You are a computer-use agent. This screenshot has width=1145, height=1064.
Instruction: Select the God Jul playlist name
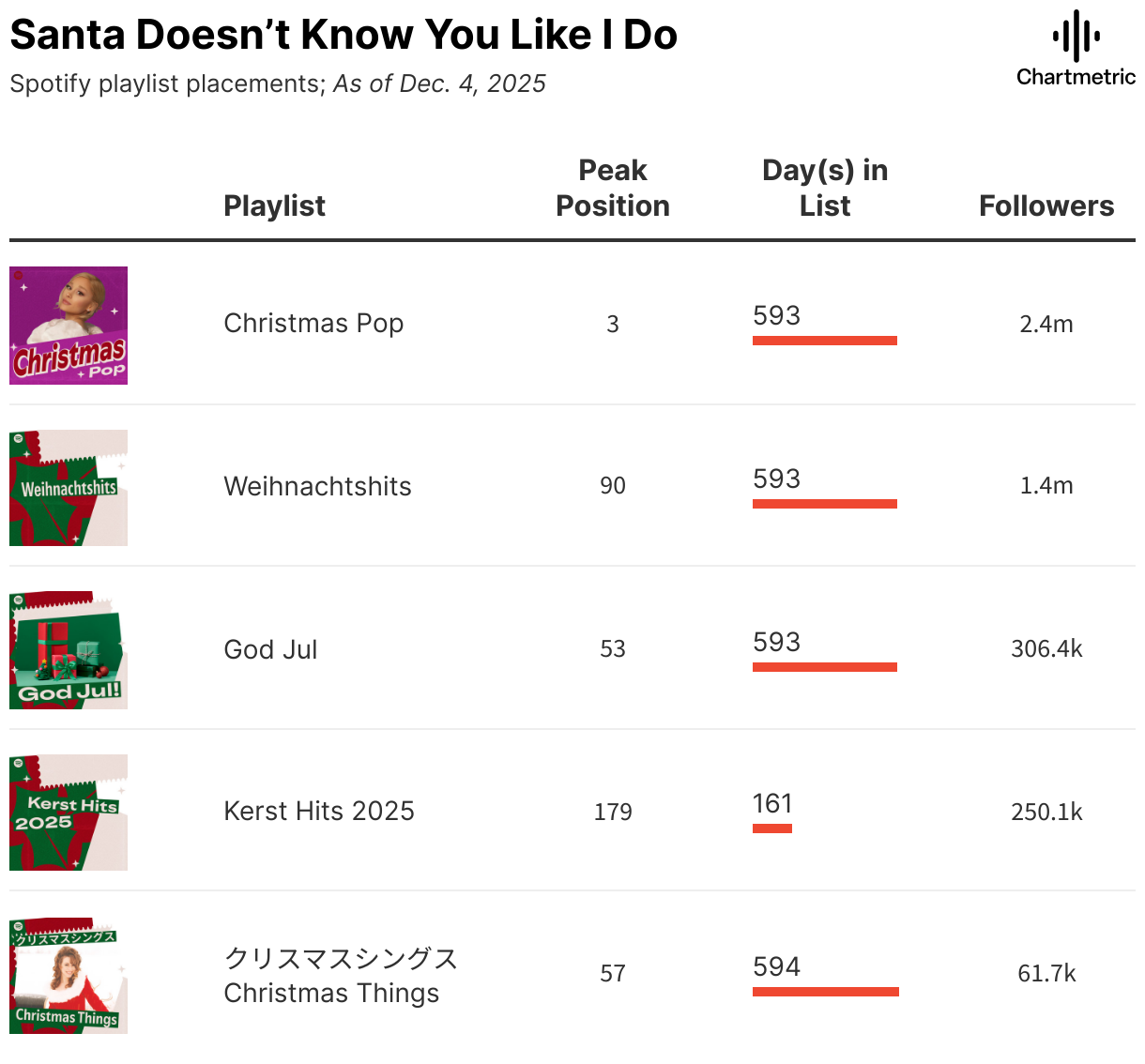[x=270, y=649]
